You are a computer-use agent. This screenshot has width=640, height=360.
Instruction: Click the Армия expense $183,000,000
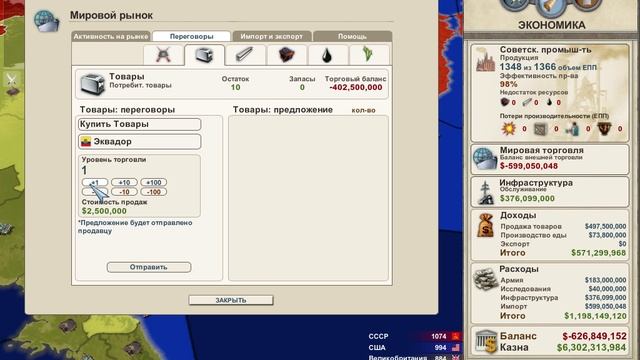coord(605,280)
